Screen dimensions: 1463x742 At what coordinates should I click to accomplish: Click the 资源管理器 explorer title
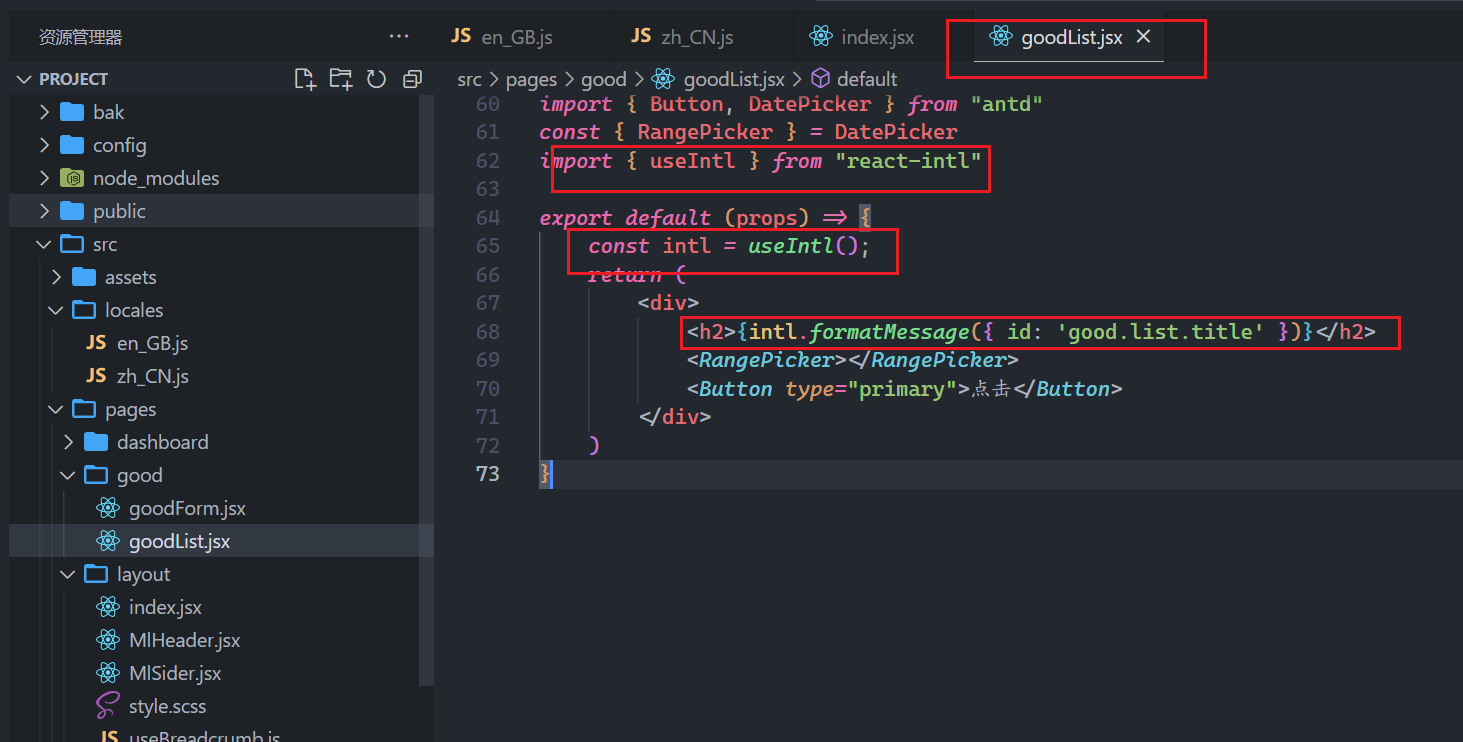(80, 37)
